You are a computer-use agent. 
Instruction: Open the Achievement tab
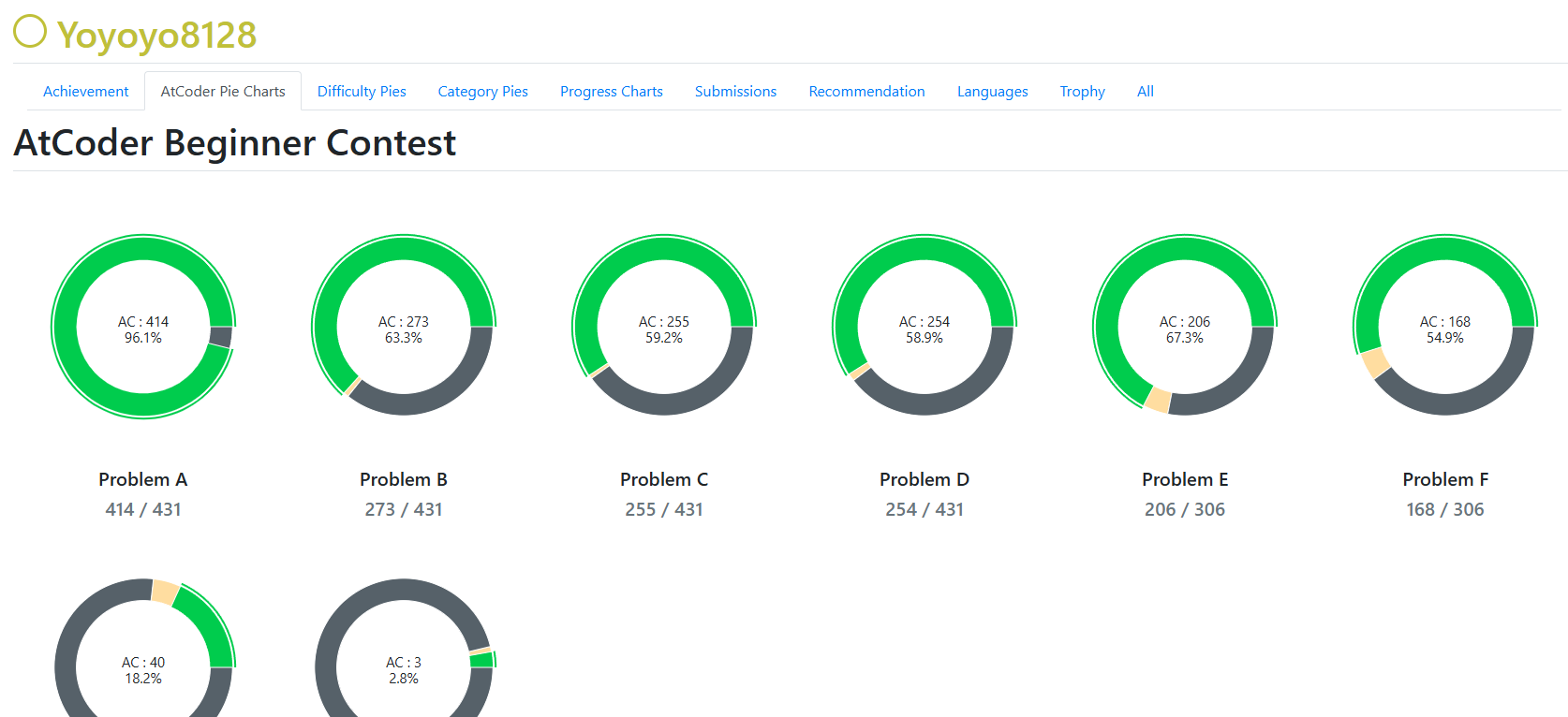point(85,92)
